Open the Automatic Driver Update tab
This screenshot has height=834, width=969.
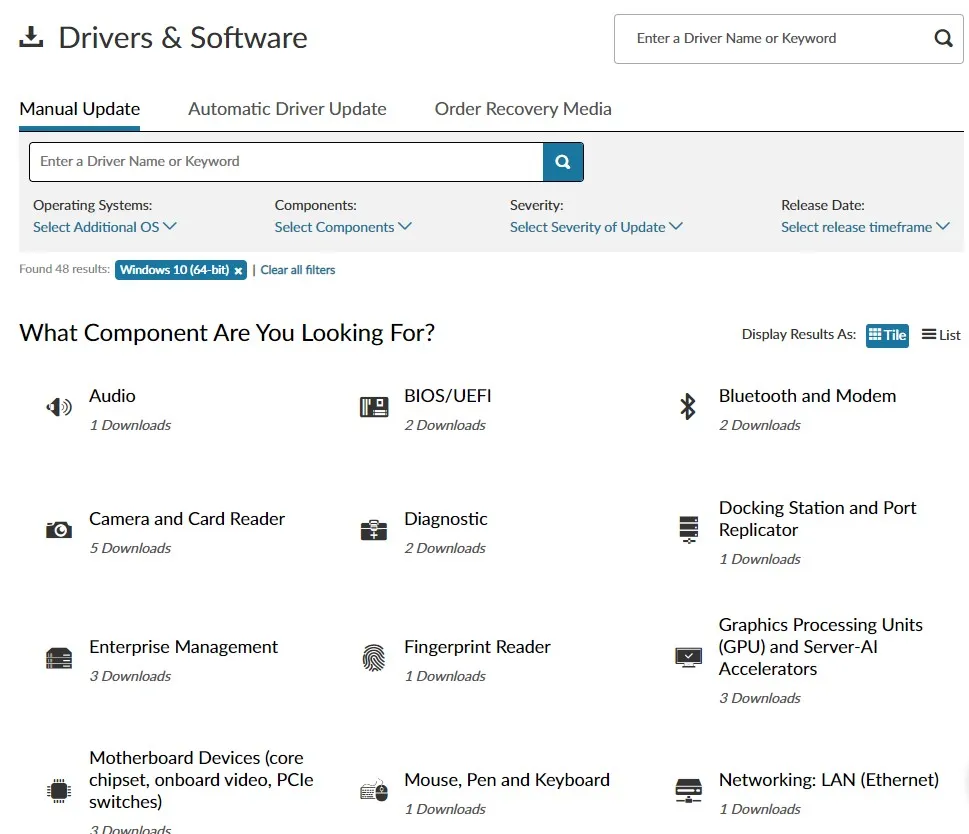pos(287,109)
